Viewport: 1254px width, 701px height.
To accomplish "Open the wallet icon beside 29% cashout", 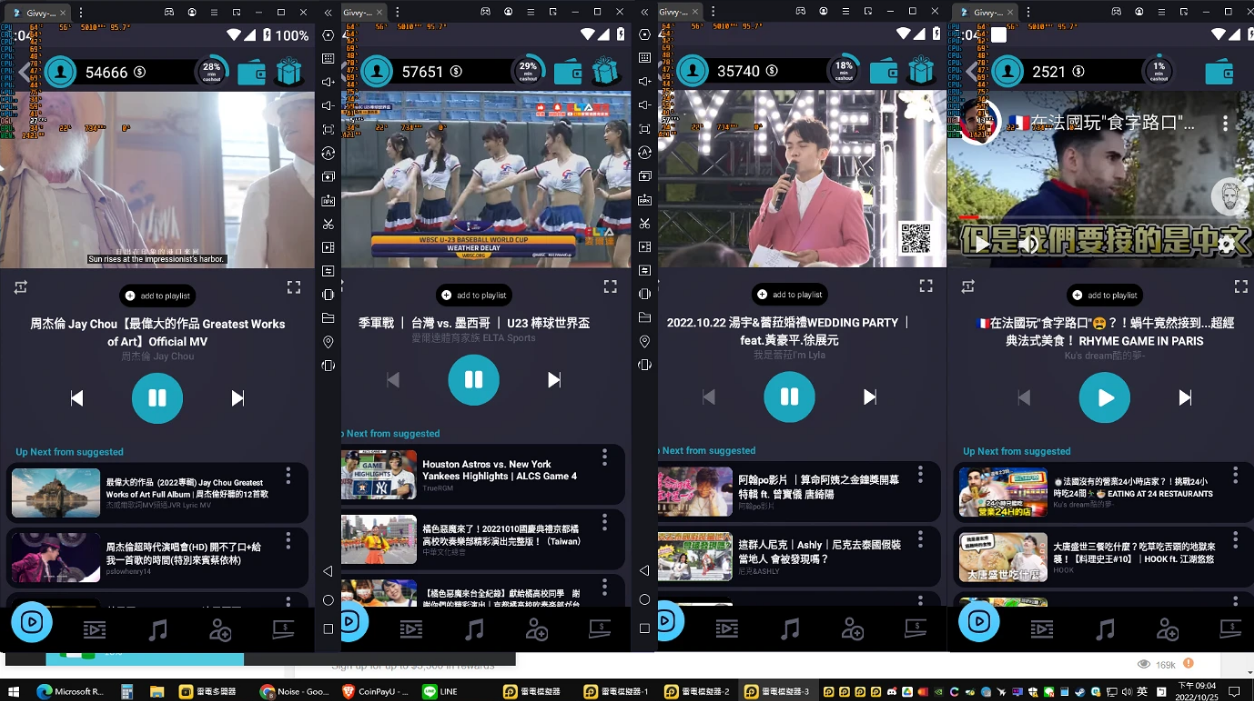I will pyautogui.click(x=568, y=72).
